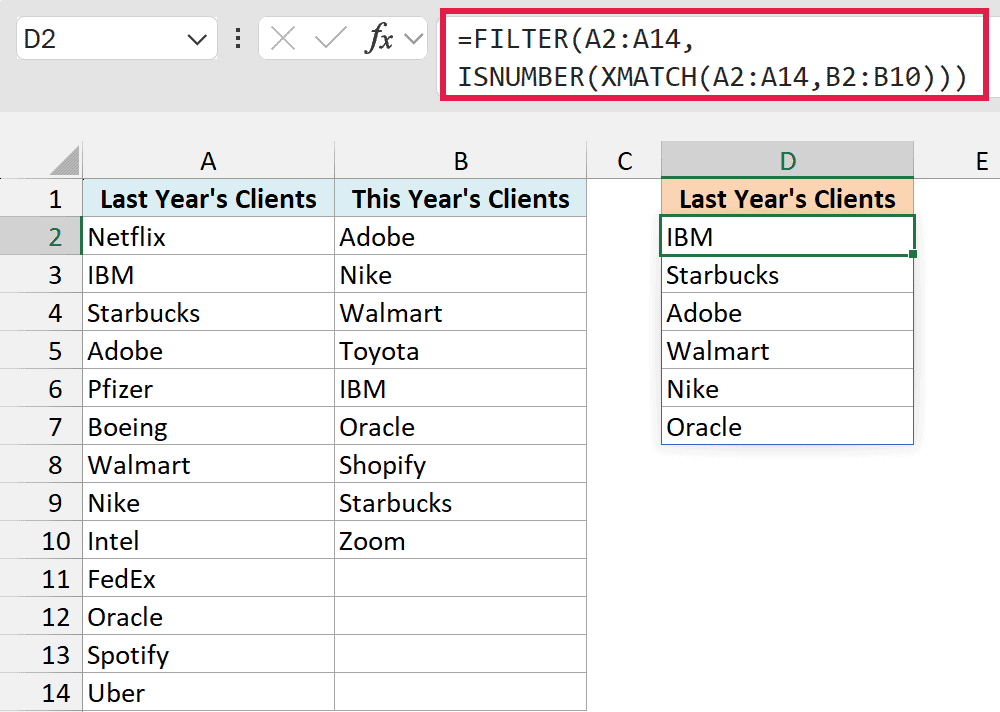Image resolution: width=1000 pixels, height=712 pixels.
Task: Select row 8 header
Action: pos(41,464)
